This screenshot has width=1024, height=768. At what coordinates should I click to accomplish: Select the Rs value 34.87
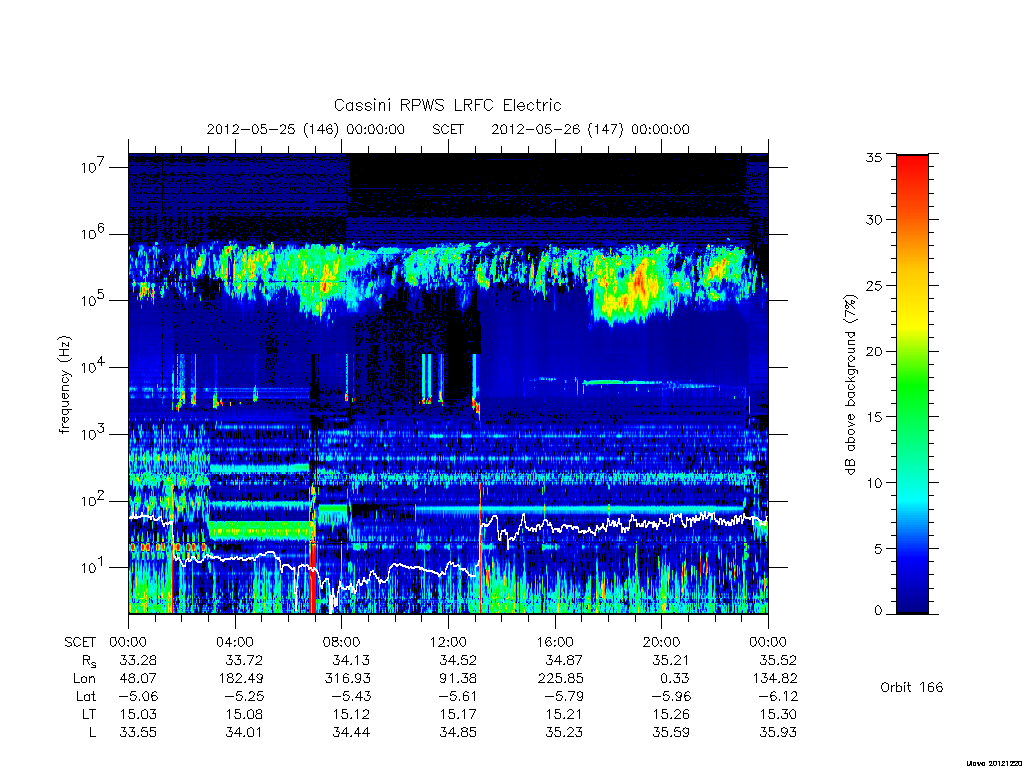tap(564, 660)
